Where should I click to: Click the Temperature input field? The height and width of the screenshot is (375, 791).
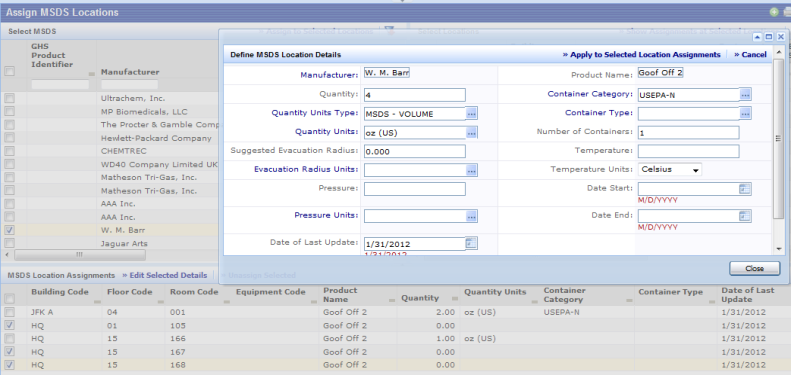click(689, 151)
